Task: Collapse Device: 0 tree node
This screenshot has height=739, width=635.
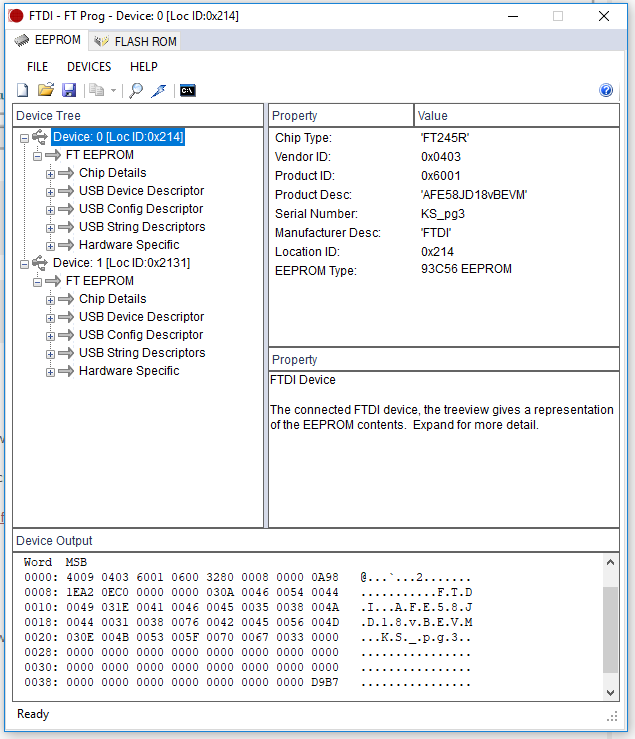Action: (x=25, y=138)
